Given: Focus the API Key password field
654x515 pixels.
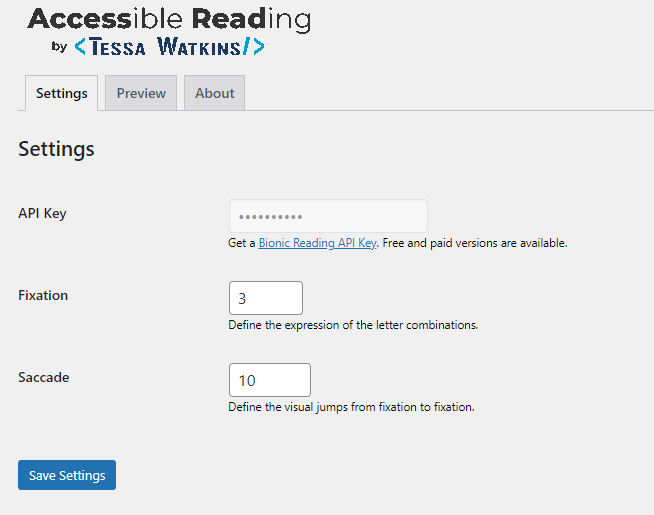Looking at the screenshot, I should coord(328,216).
